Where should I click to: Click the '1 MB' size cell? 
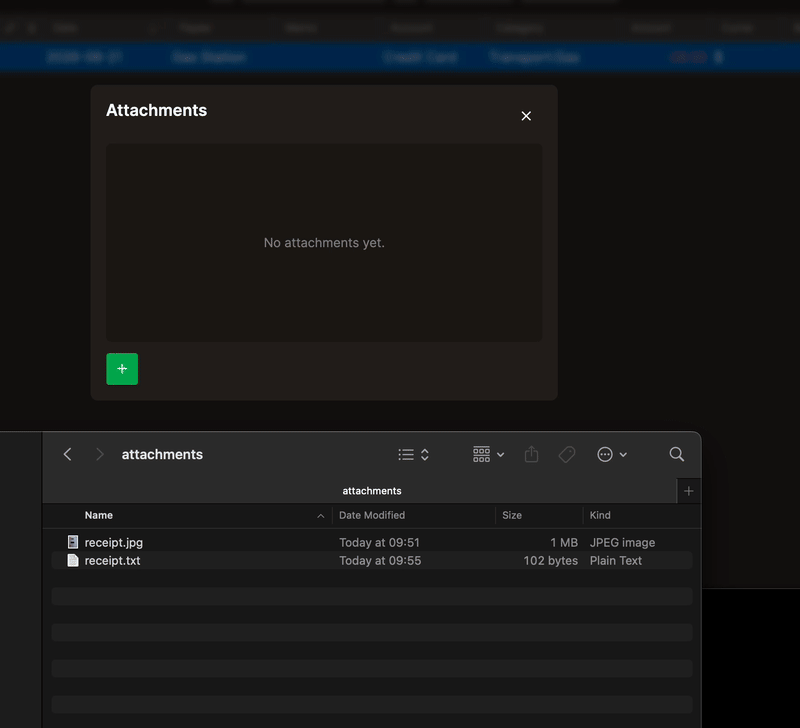[x=564, y=542]
